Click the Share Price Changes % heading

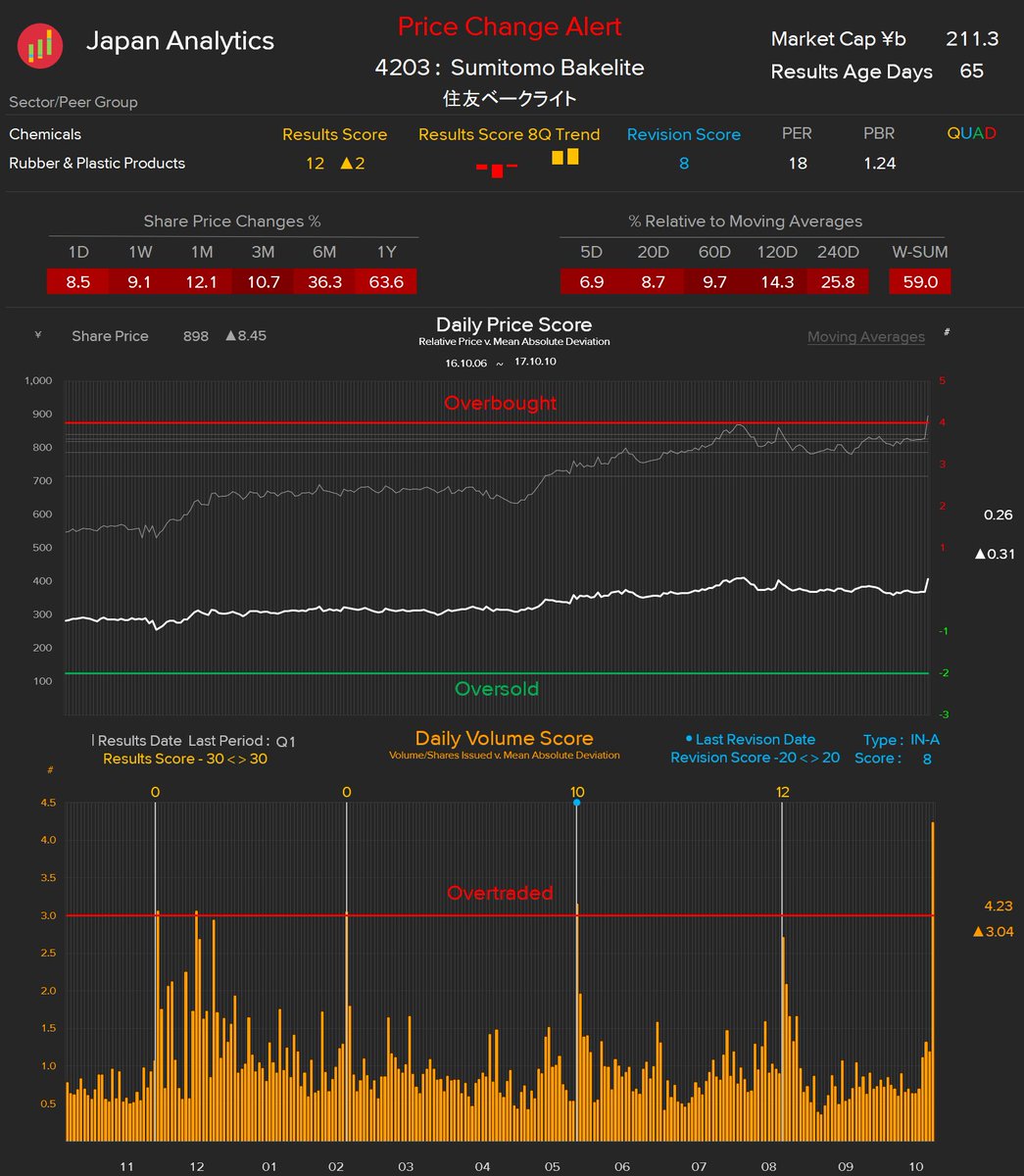point(232,221)
